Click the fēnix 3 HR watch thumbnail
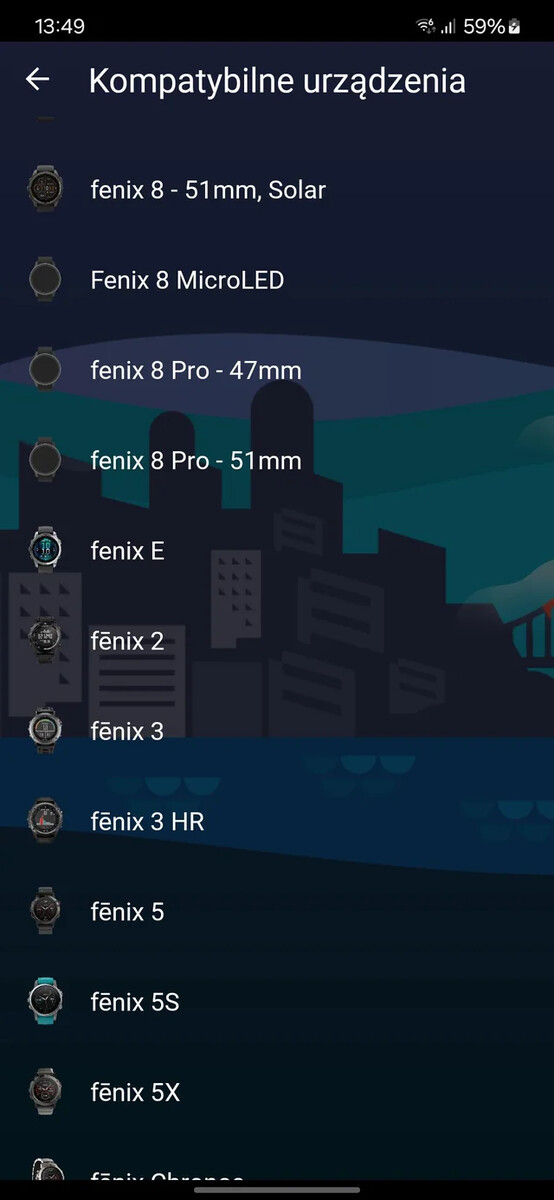The width and height of the screenshot is (554, 1200). point(45,821)
